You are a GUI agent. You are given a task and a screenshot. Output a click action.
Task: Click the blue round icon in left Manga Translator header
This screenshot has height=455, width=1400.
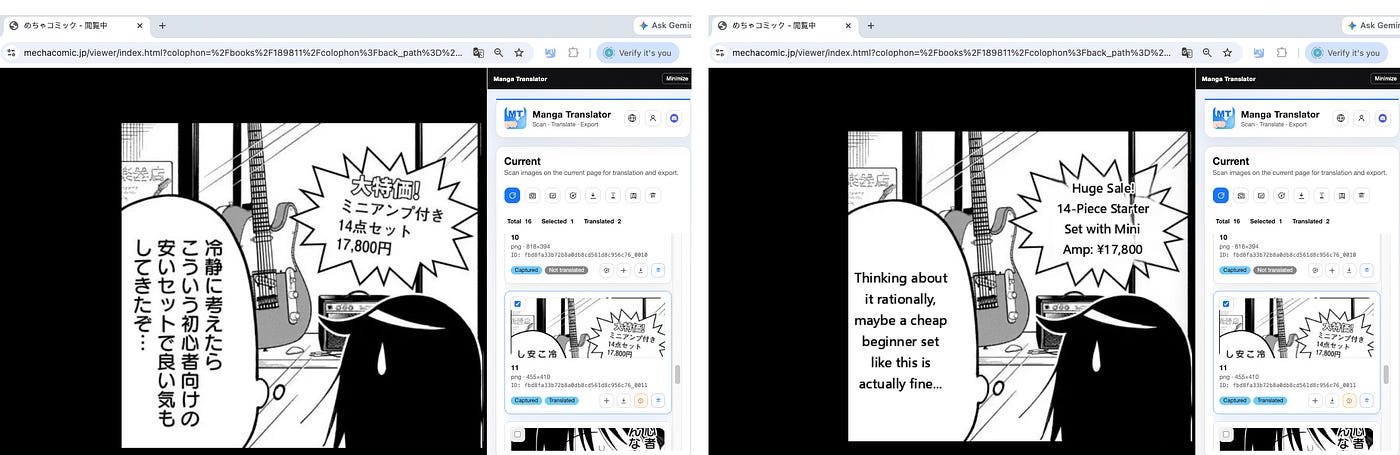pos(674,118)
